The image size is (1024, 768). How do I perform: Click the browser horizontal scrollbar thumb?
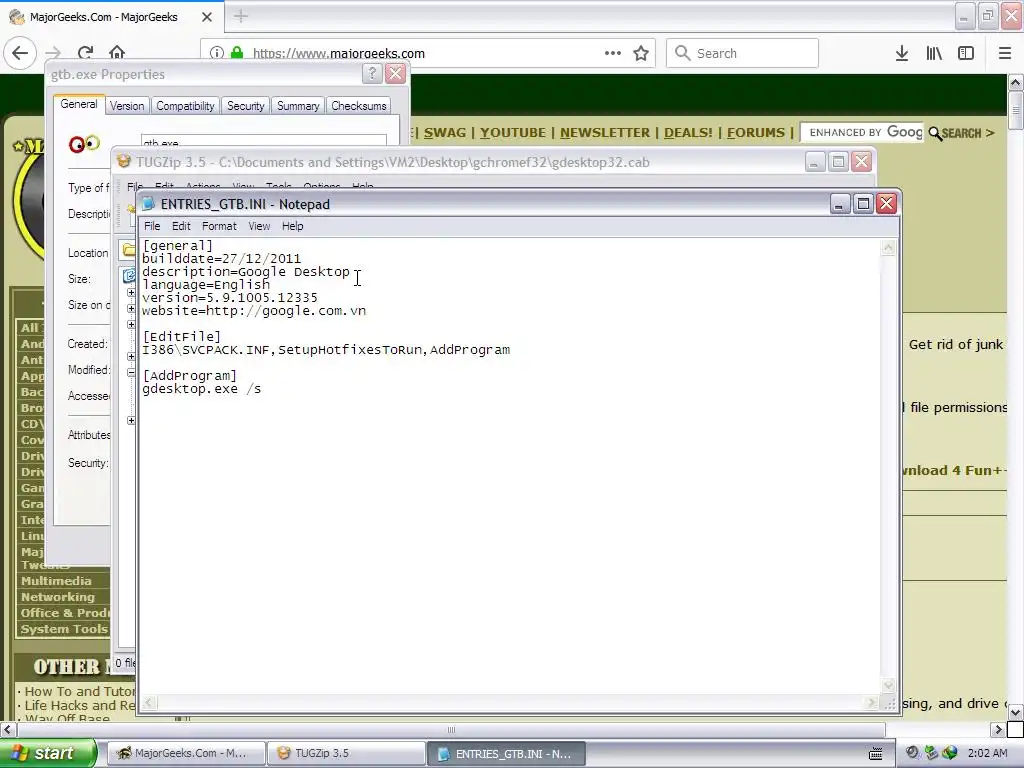pos(451,729)
